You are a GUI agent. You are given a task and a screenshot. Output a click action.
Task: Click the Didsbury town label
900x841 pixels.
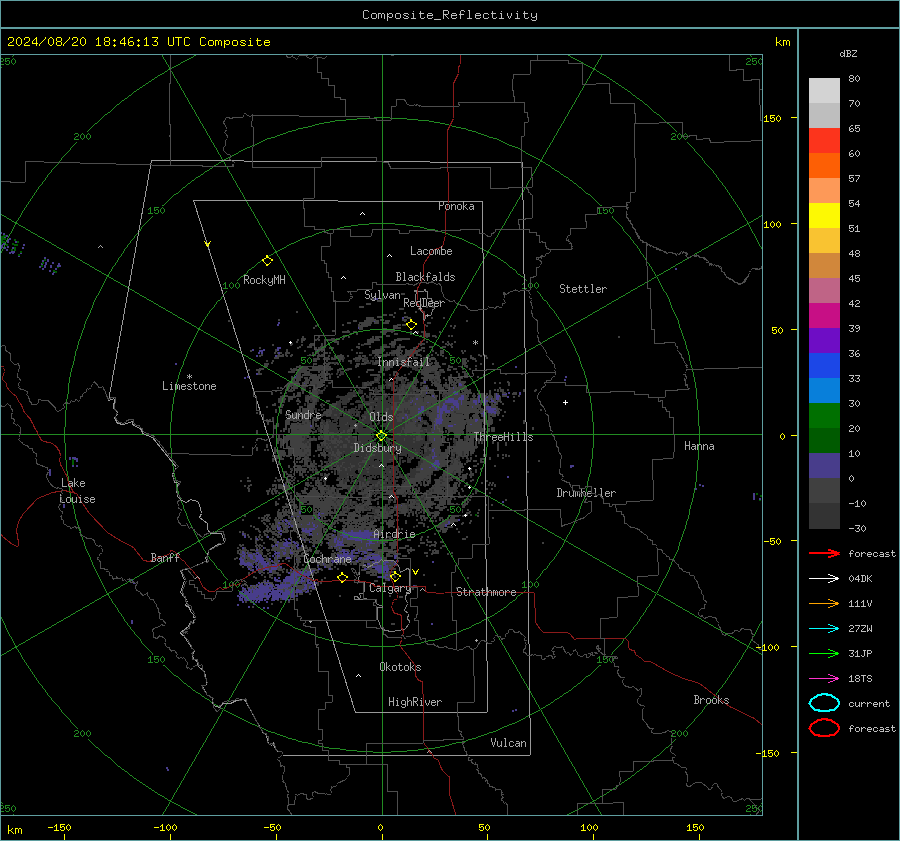[x=377, y=448]
